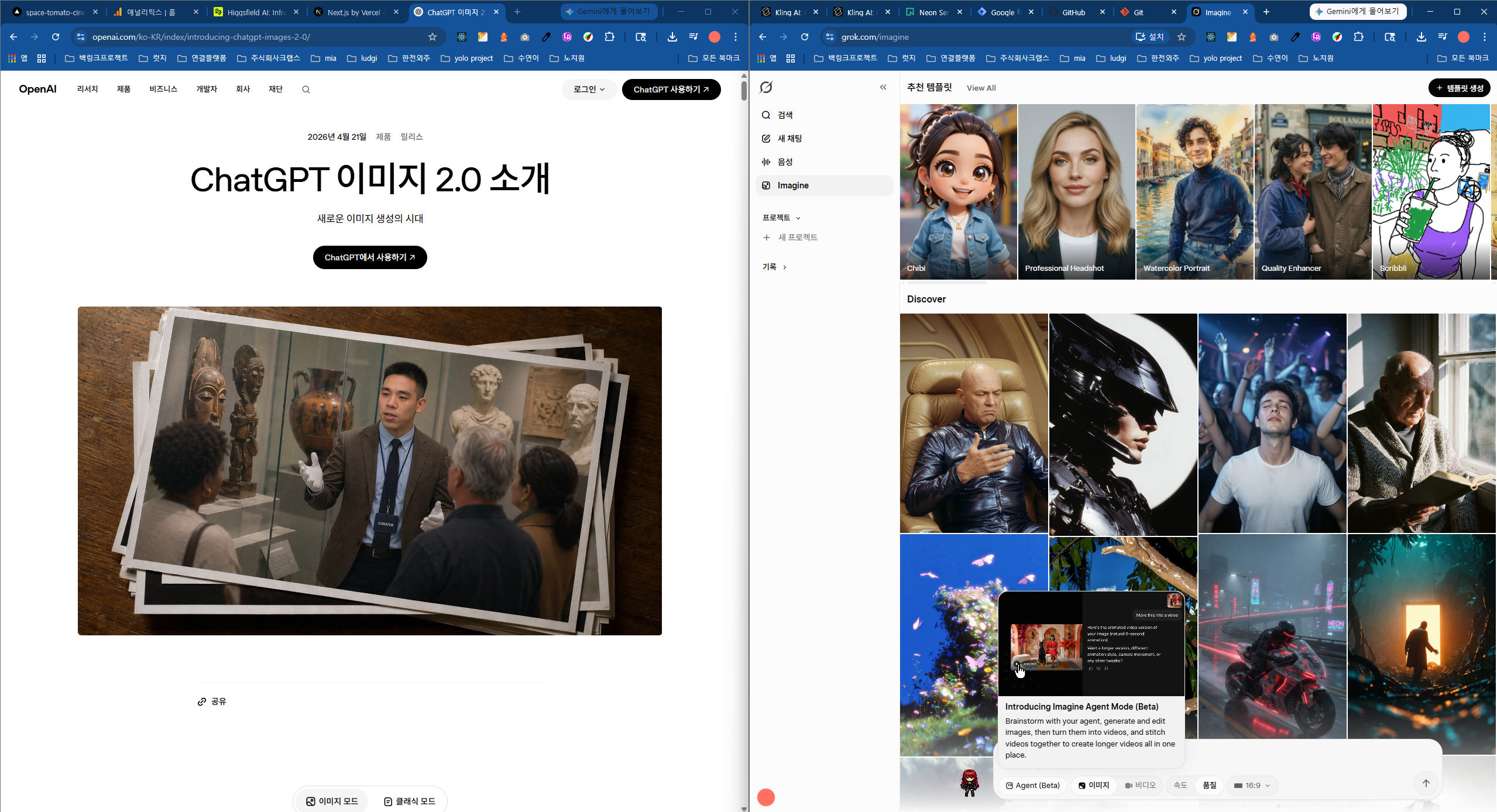Open a new tab in the left browser
The height and width of the screenshot is (812, 1497).
(x=517, y=12)
